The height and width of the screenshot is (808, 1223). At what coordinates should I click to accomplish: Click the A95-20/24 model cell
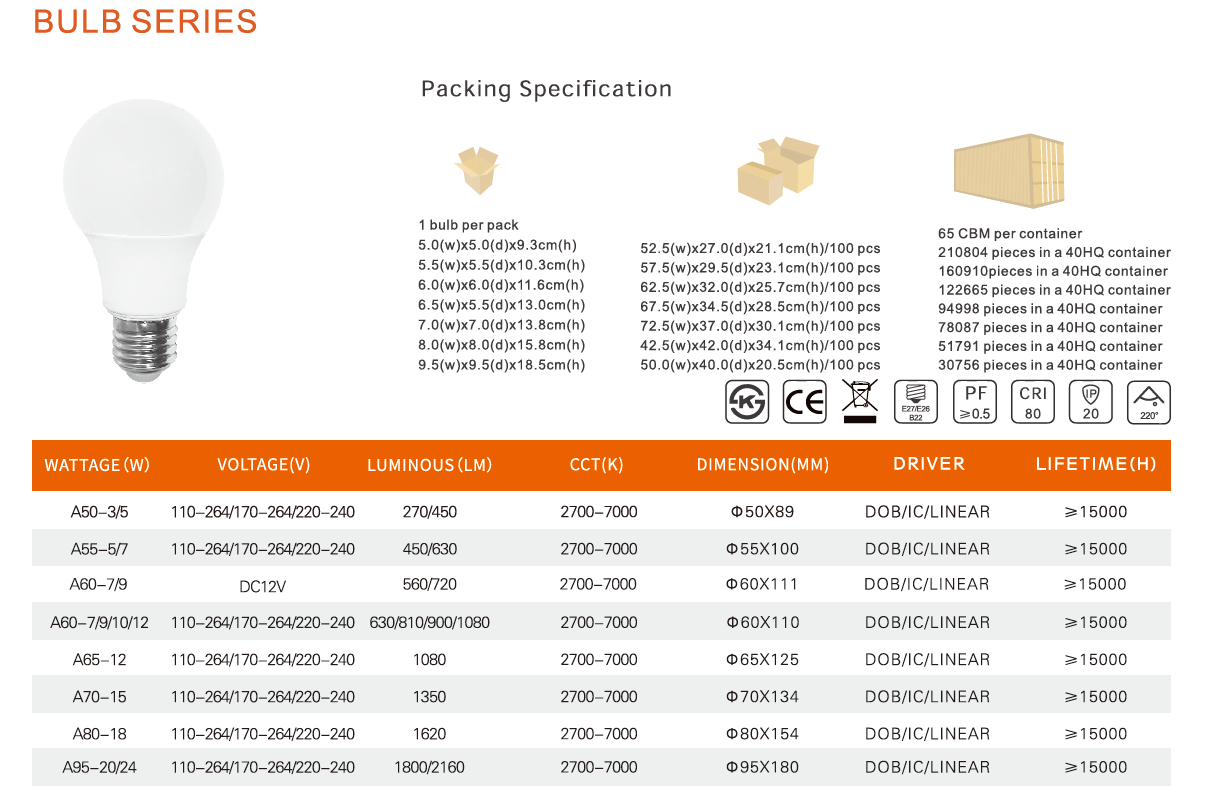click(99, 767)
